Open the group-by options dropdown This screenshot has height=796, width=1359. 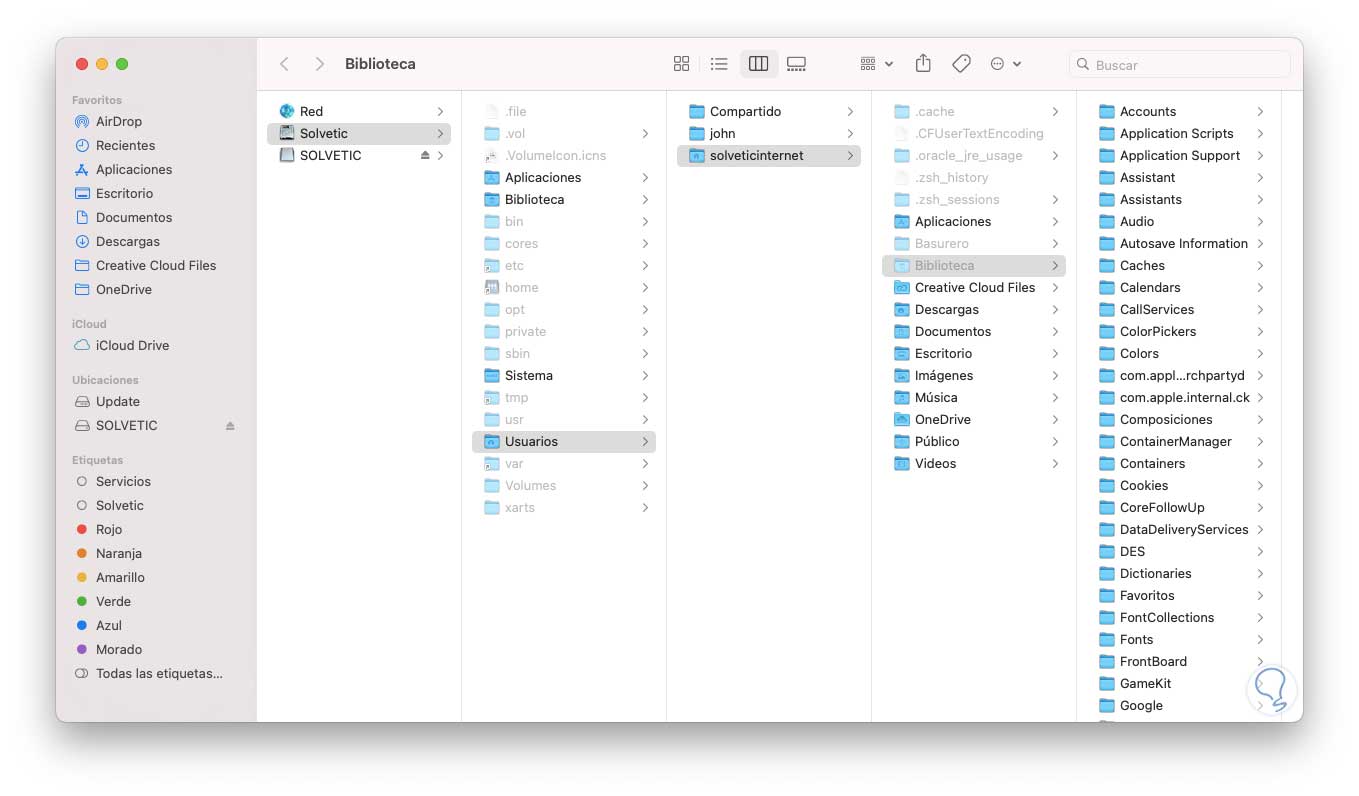pos(876,64)
